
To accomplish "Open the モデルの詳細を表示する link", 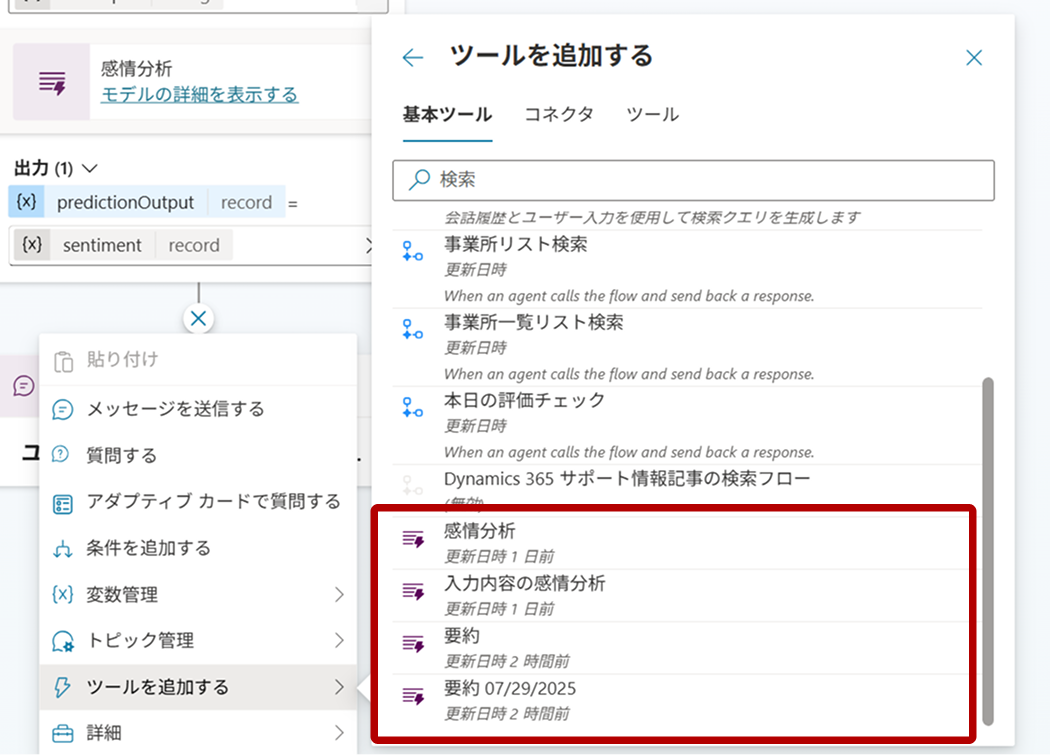I will (199, 95).
